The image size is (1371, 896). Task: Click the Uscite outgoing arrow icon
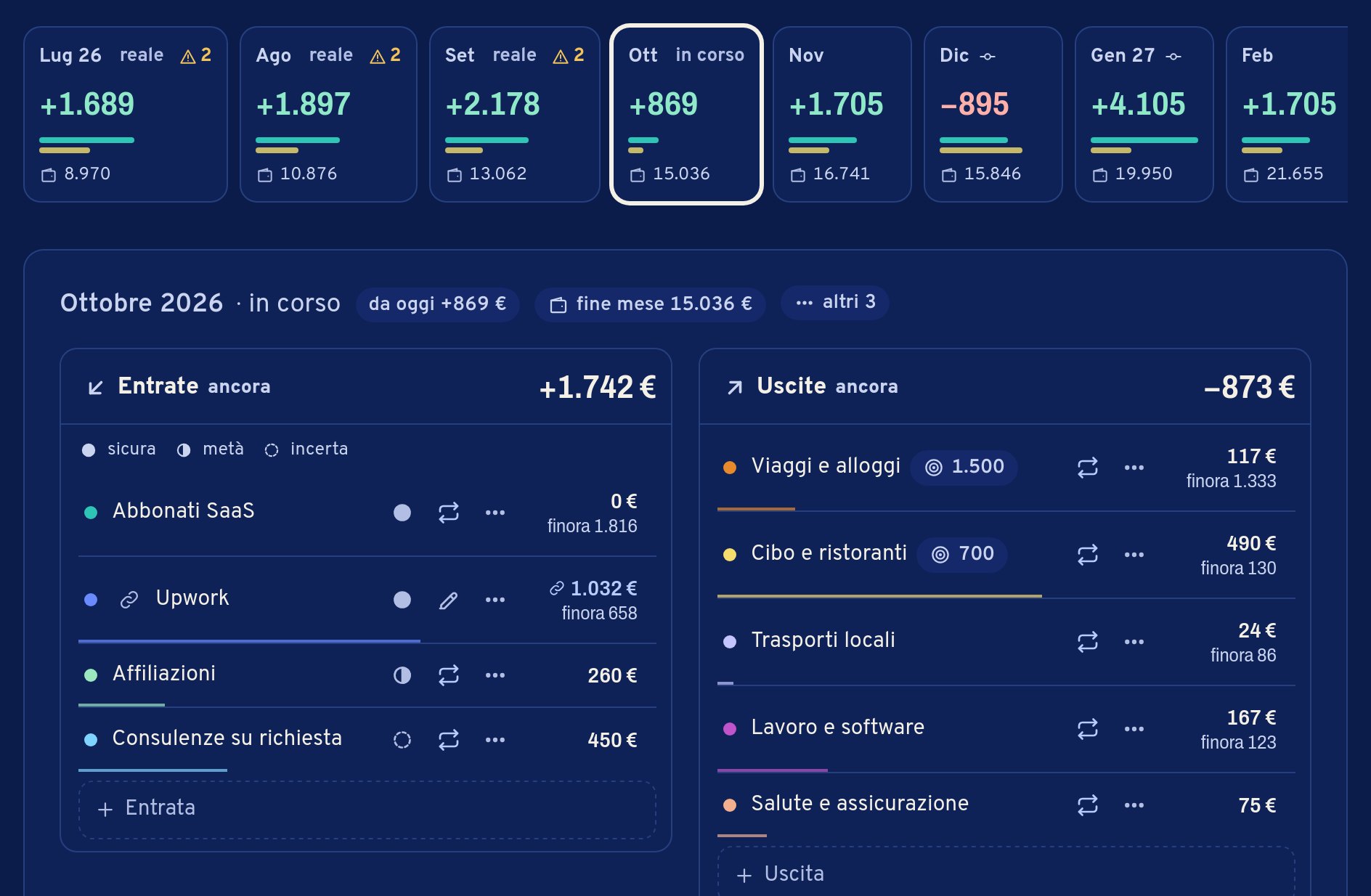(735, 387)
